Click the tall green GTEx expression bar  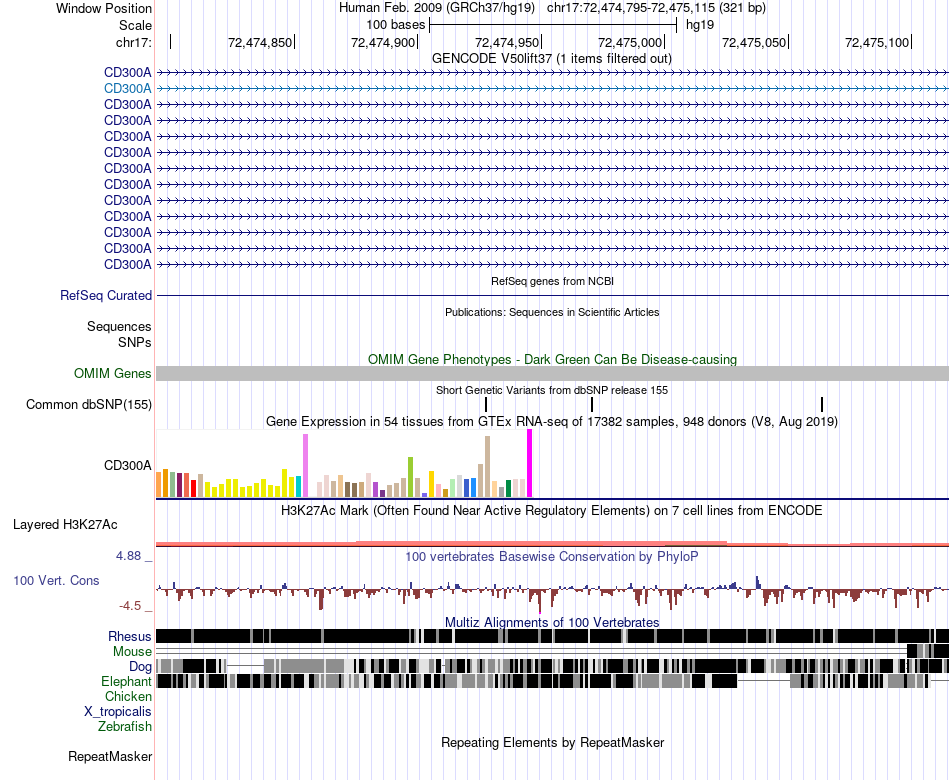pos(410,477)
